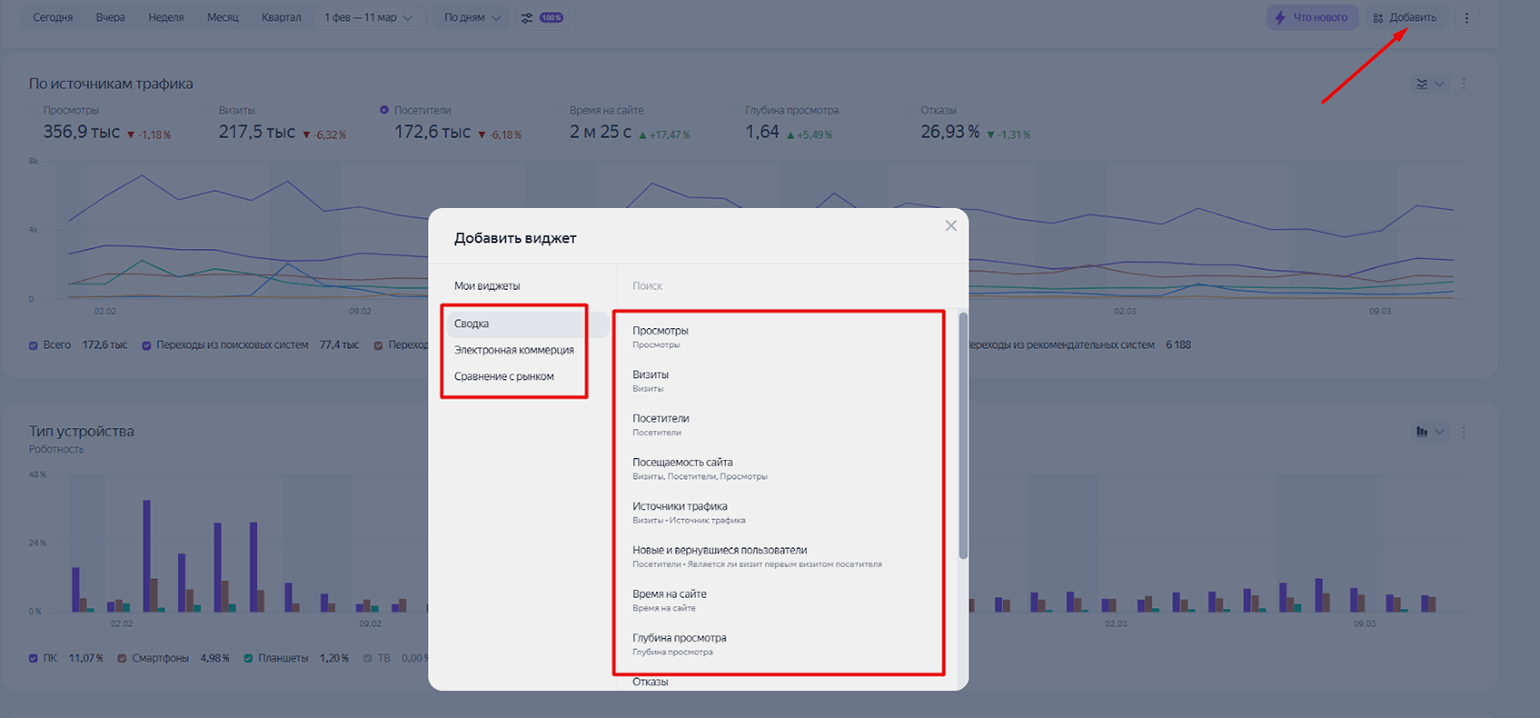The width and height of the screenshot is (1540, 718).
Task: Toggle the Планшеты checkbox
Action: [x=249, y=658]
